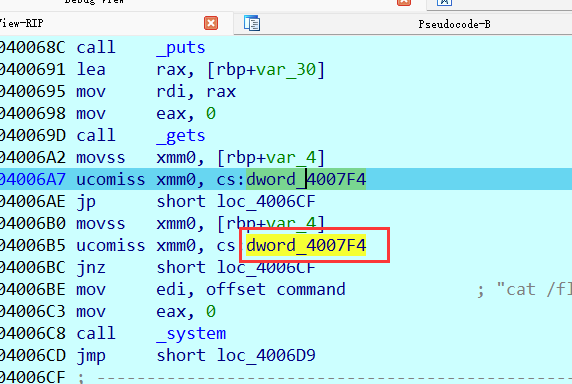Switch to the Pseudocode-B tab

[454, 24]
